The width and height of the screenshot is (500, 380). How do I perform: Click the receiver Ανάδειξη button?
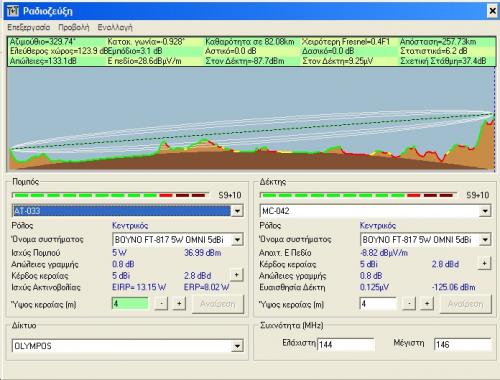click(x=466, y=304)
